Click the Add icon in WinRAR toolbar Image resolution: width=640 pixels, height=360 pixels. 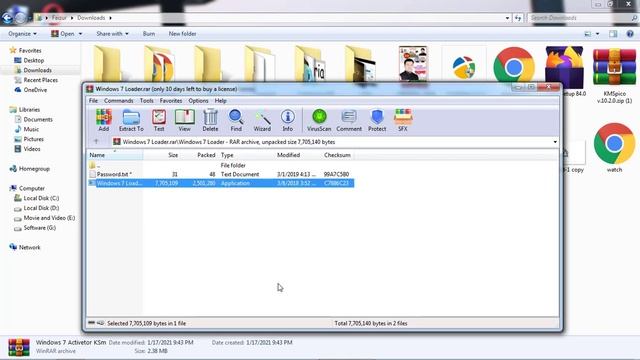(x=104, y=120)
